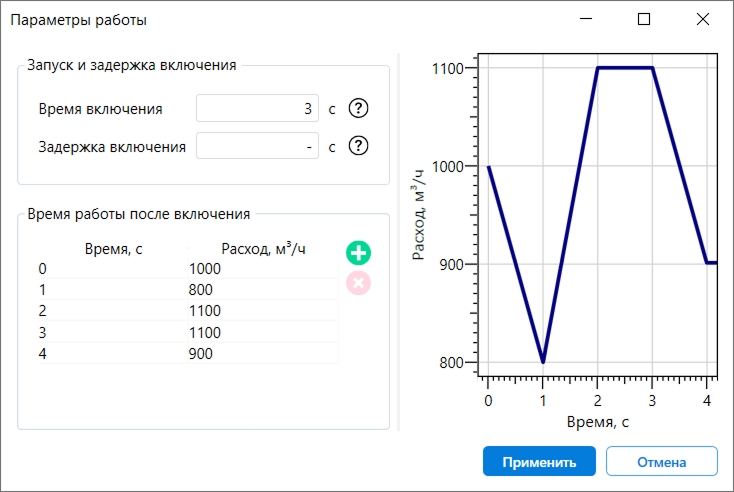Cancel the dialog with the Отмена button
Screen dimensions: 734x492
[x=661, y=462]
